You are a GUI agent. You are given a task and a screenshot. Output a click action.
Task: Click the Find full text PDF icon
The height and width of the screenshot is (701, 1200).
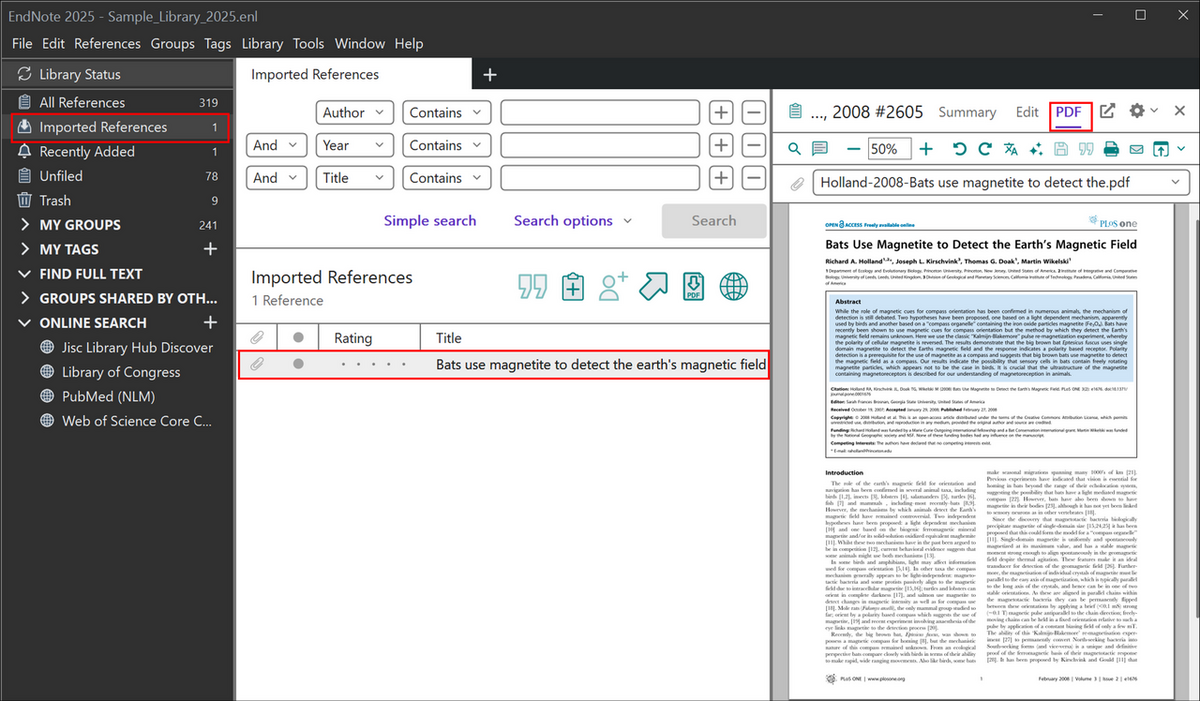(692, 287)
